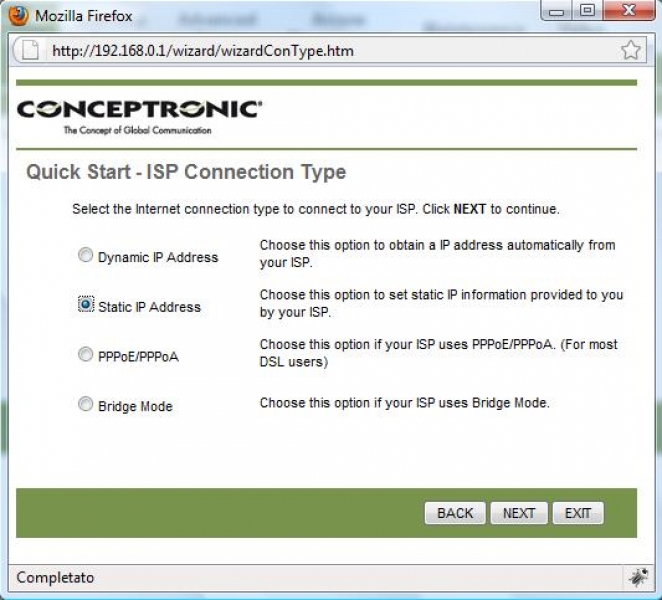This screenshot has height=600, width=662.
Task: Click the Firefox logo in title bar
Action: pos(18,16)
